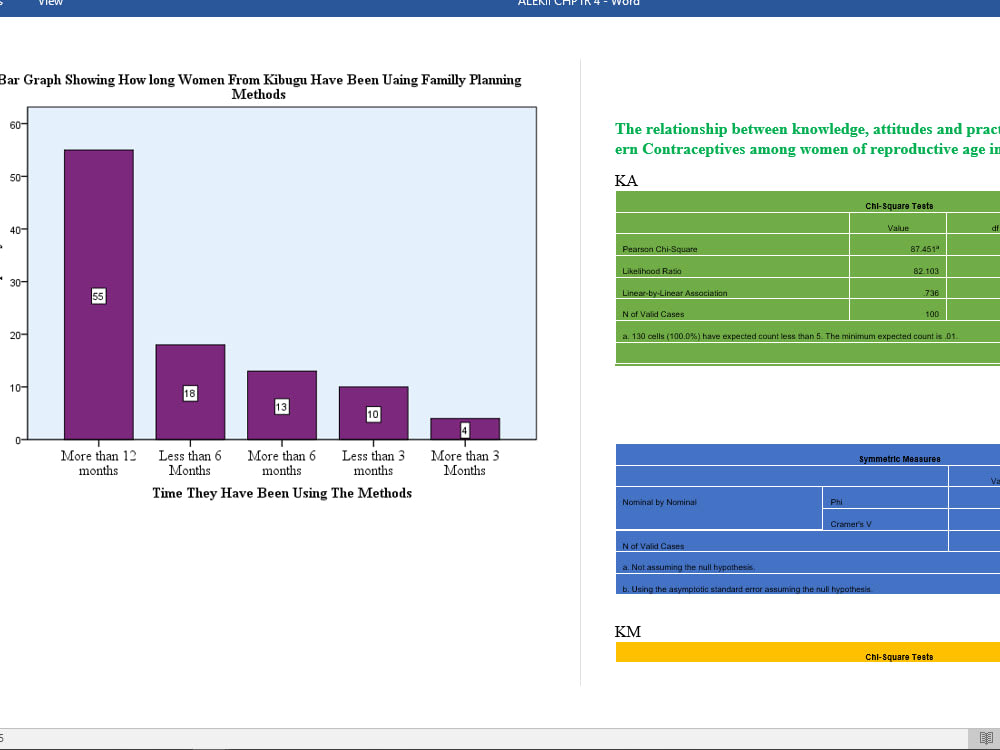Click footnote 'Not assuming the null hypothesis'
The width and height of the screenshot is (1000, 750).
tap(689, 567)
